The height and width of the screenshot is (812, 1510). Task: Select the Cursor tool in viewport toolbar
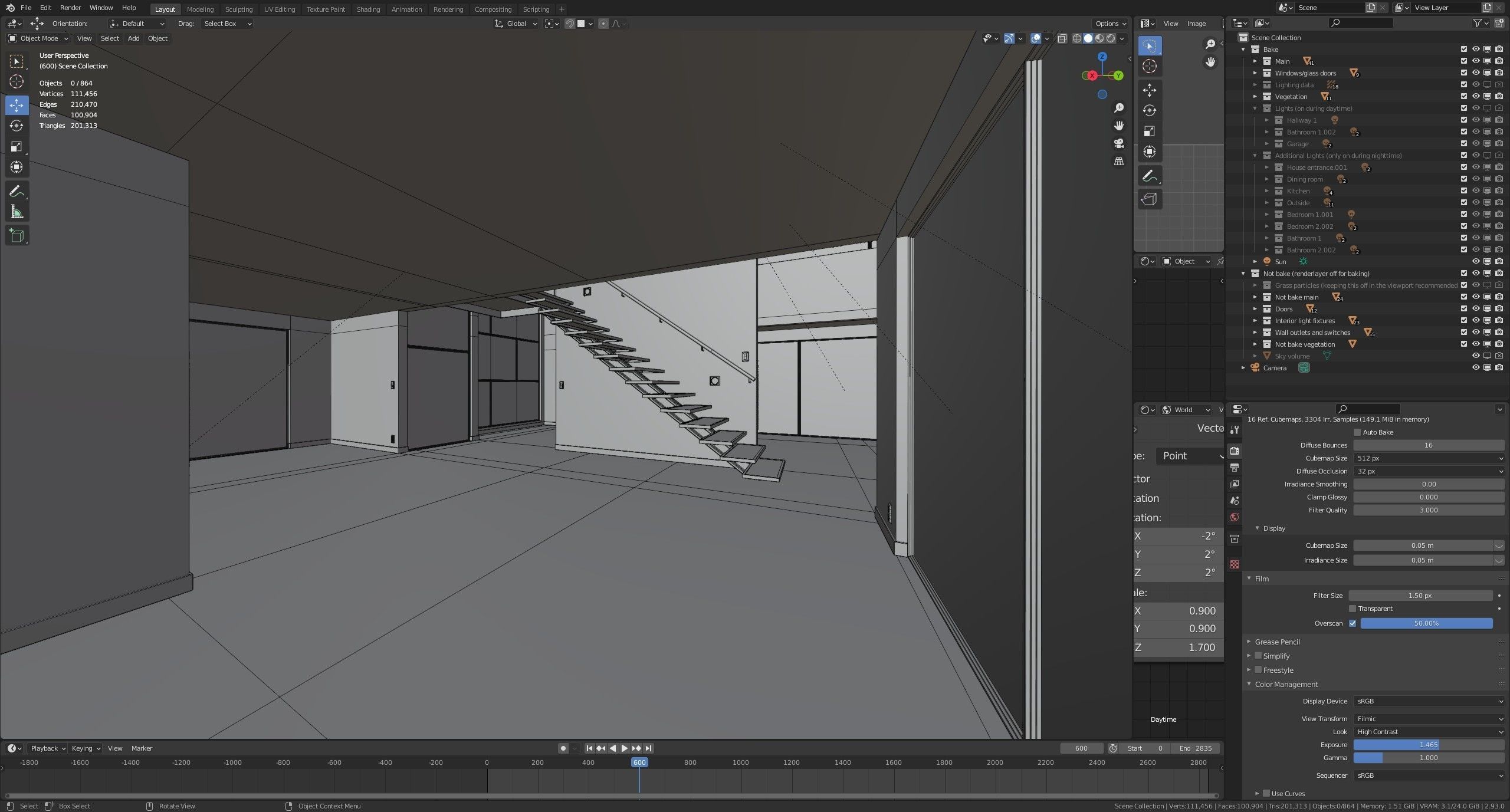click(x=17, y=81)
